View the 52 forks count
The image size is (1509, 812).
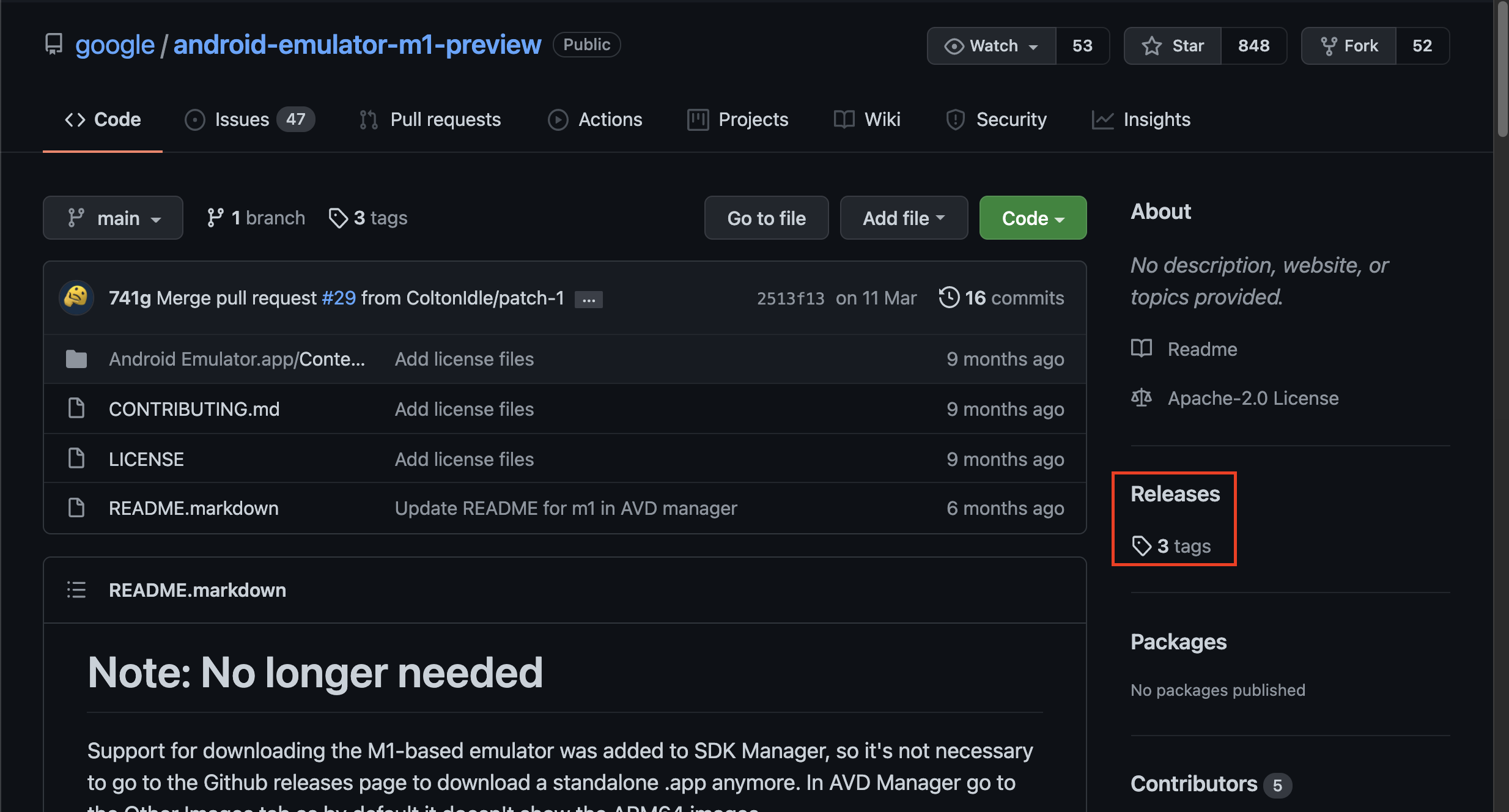1422,46
